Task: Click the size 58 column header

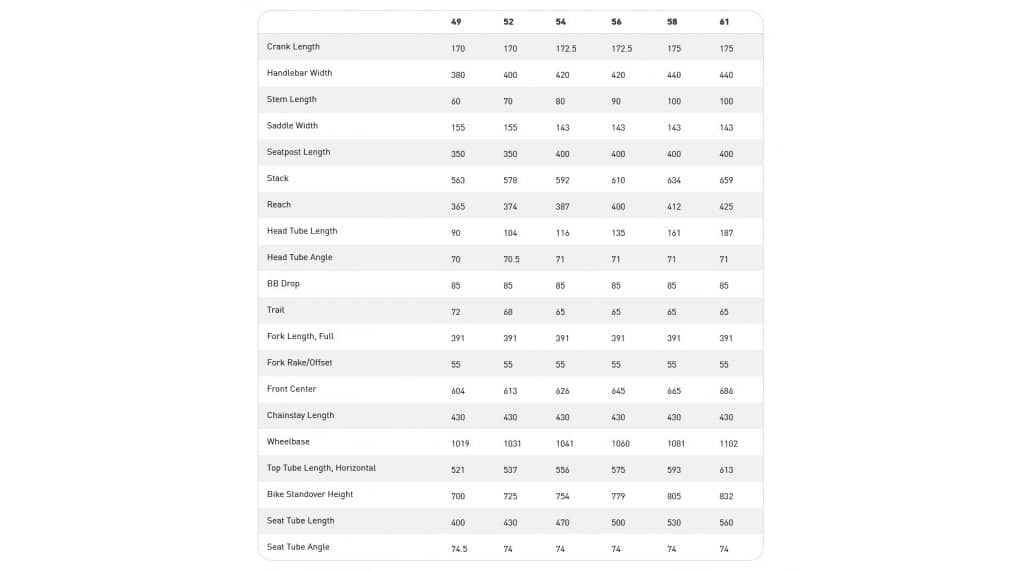Action: (x=672, y=22)
